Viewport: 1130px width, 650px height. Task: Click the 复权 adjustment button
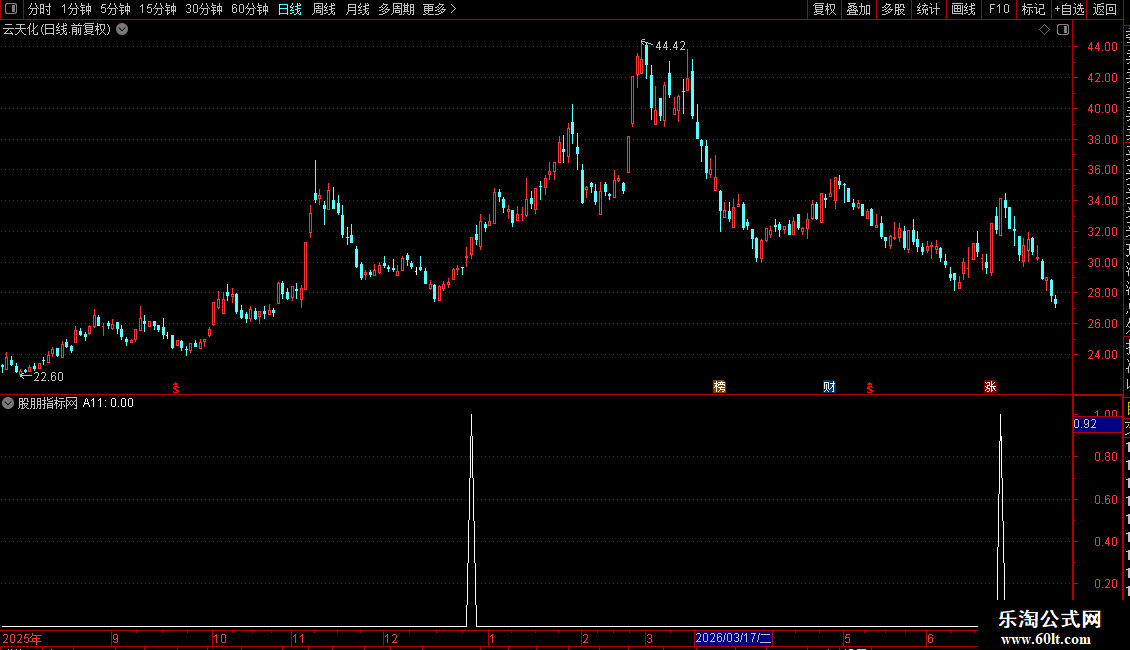pos(824,9)
